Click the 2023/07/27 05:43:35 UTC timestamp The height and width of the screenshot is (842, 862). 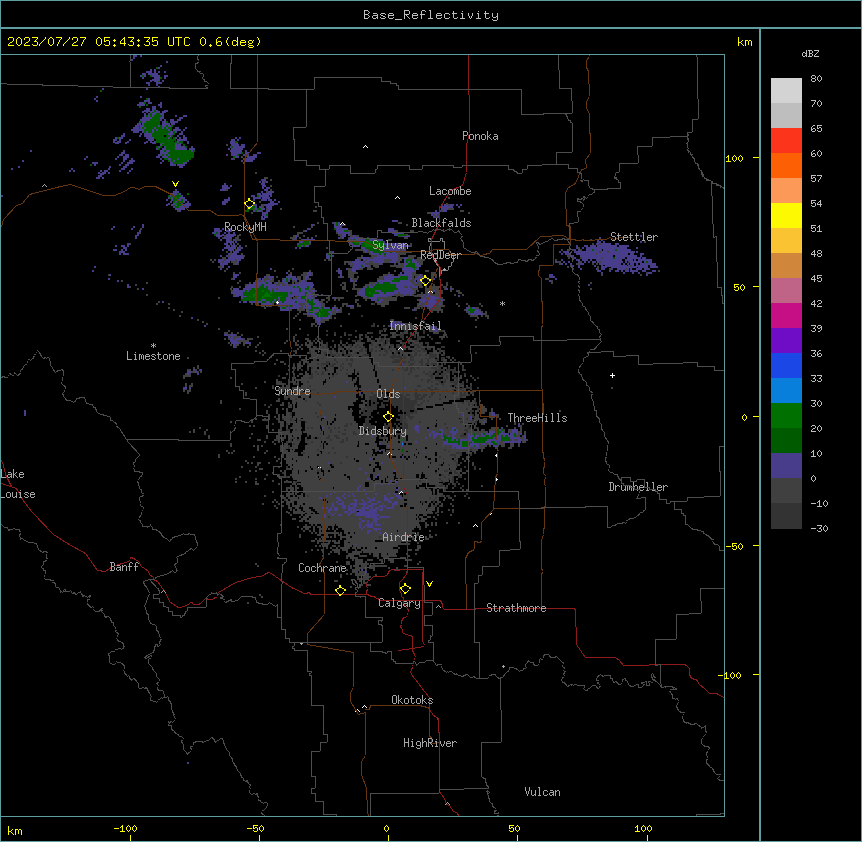(99, 42)
